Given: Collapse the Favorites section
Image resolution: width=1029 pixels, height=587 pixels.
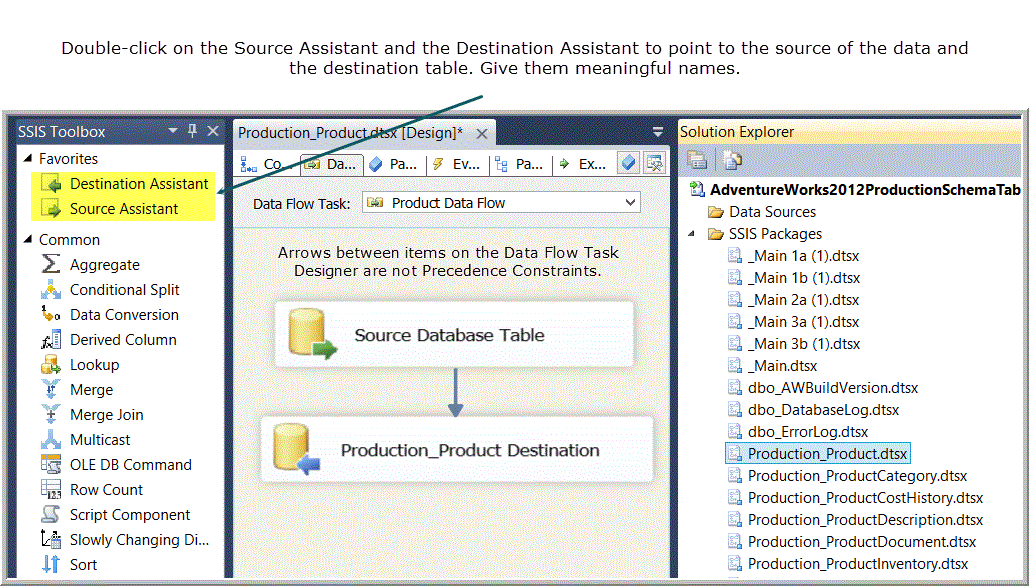Looking at the screenshot, I should point(27,159).
